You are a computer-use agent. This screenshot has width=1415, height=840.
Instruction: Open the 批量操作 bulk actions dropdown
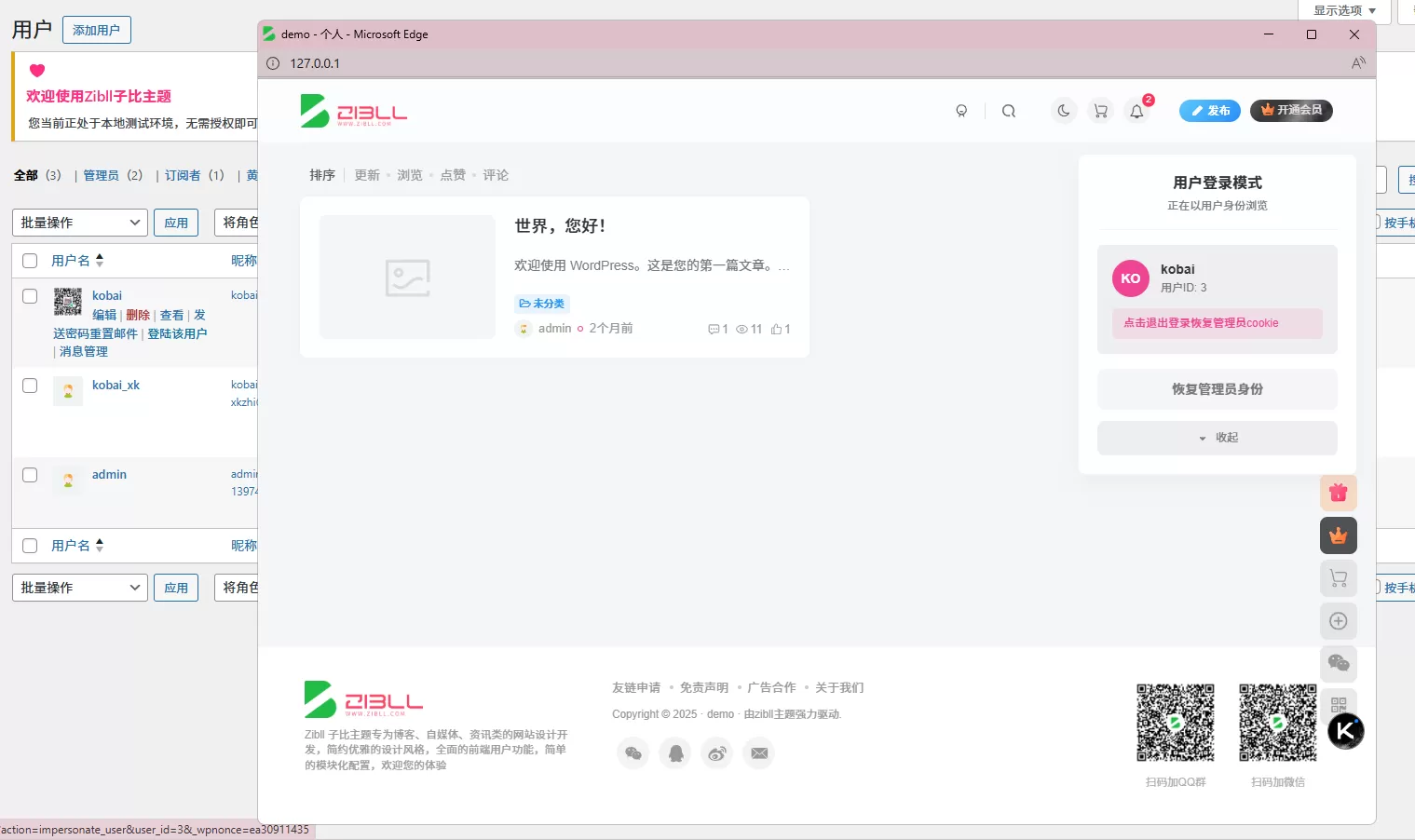point(79,222)
